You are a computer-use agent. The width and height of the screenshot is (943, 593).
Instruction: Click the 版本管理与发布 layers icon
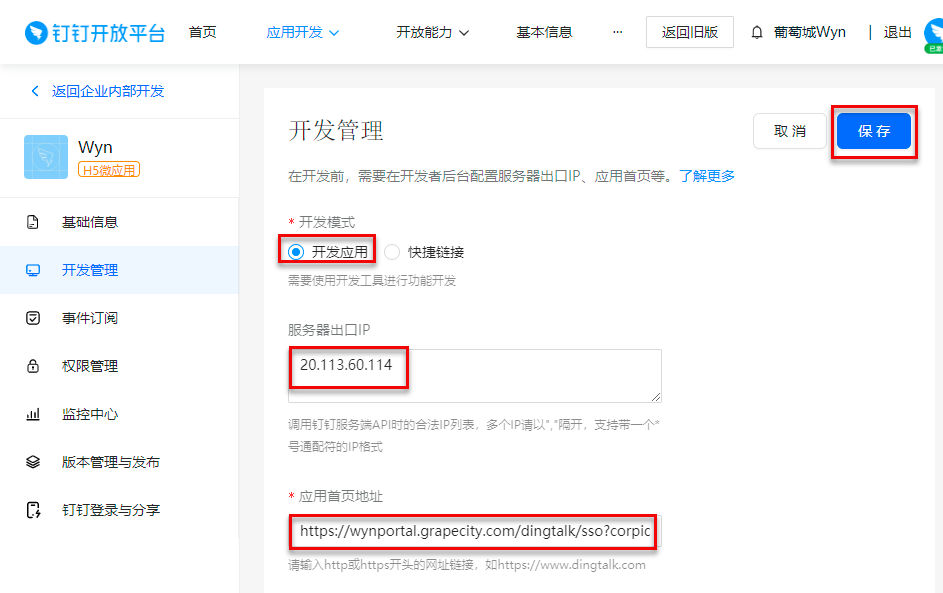pos(33,462)
